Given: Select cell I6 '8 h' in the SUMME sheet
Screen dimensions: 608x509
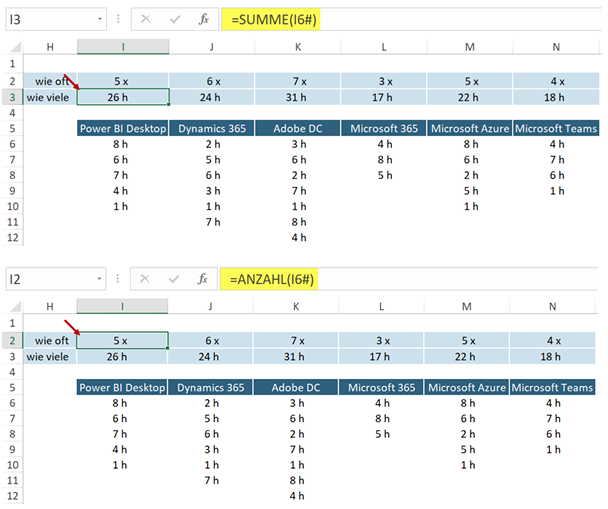Looking at the screenshot, I should tap(123, 144).
